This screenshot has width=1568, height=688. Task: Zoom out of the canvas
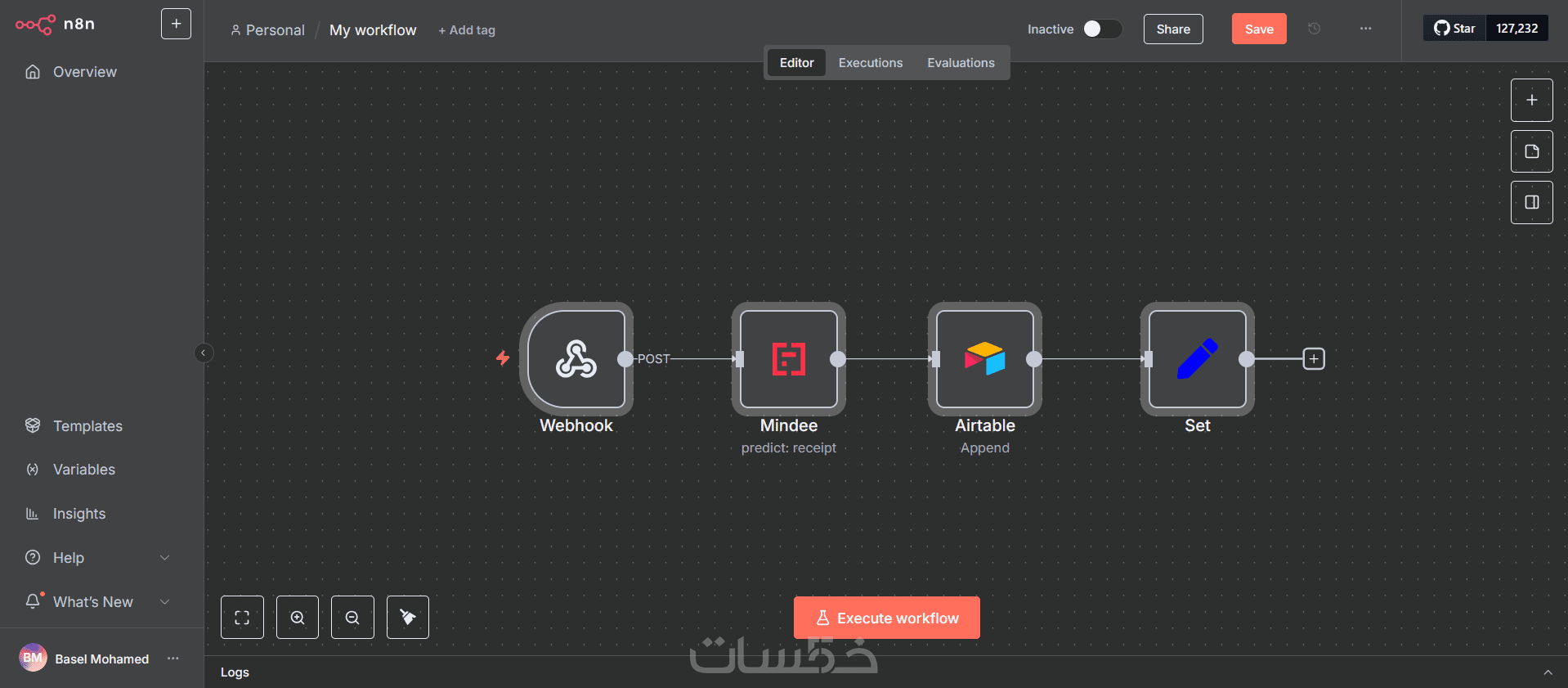352,618
